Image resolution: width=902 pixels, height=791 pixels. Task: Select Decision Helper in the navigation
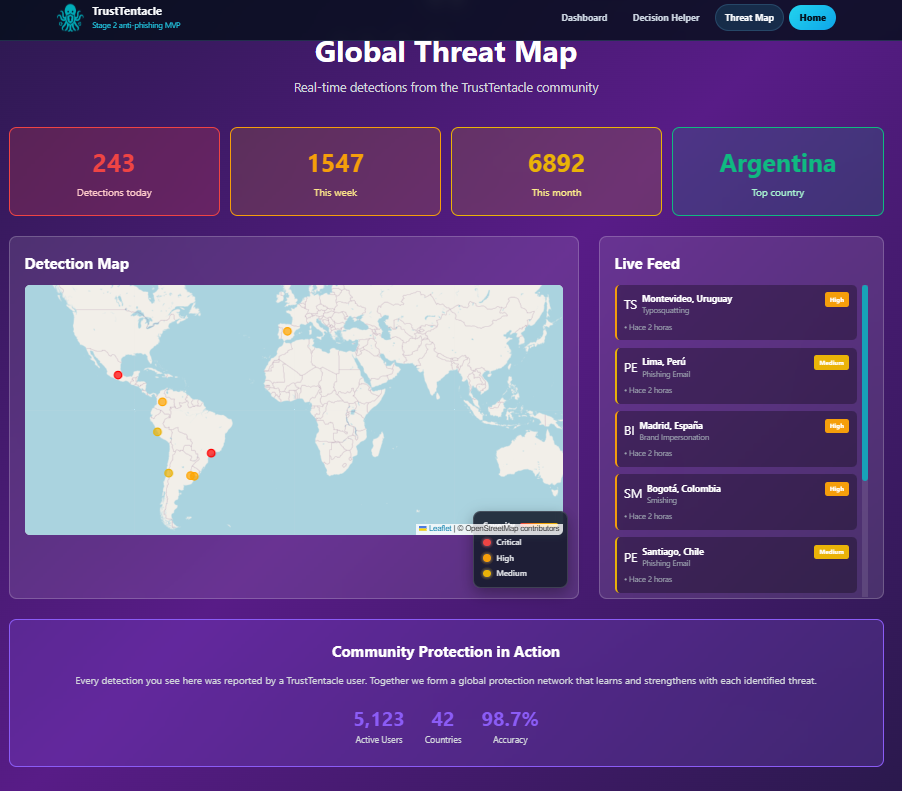(665, 17)
